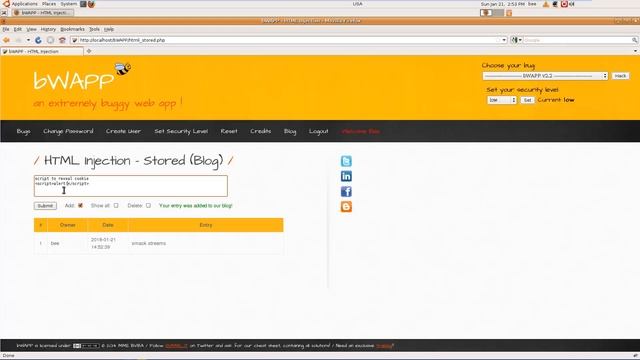Image resolution: width=640 pixels, height=360 pixels.
Task: Click the Logout link
Action: pos(318,131)
